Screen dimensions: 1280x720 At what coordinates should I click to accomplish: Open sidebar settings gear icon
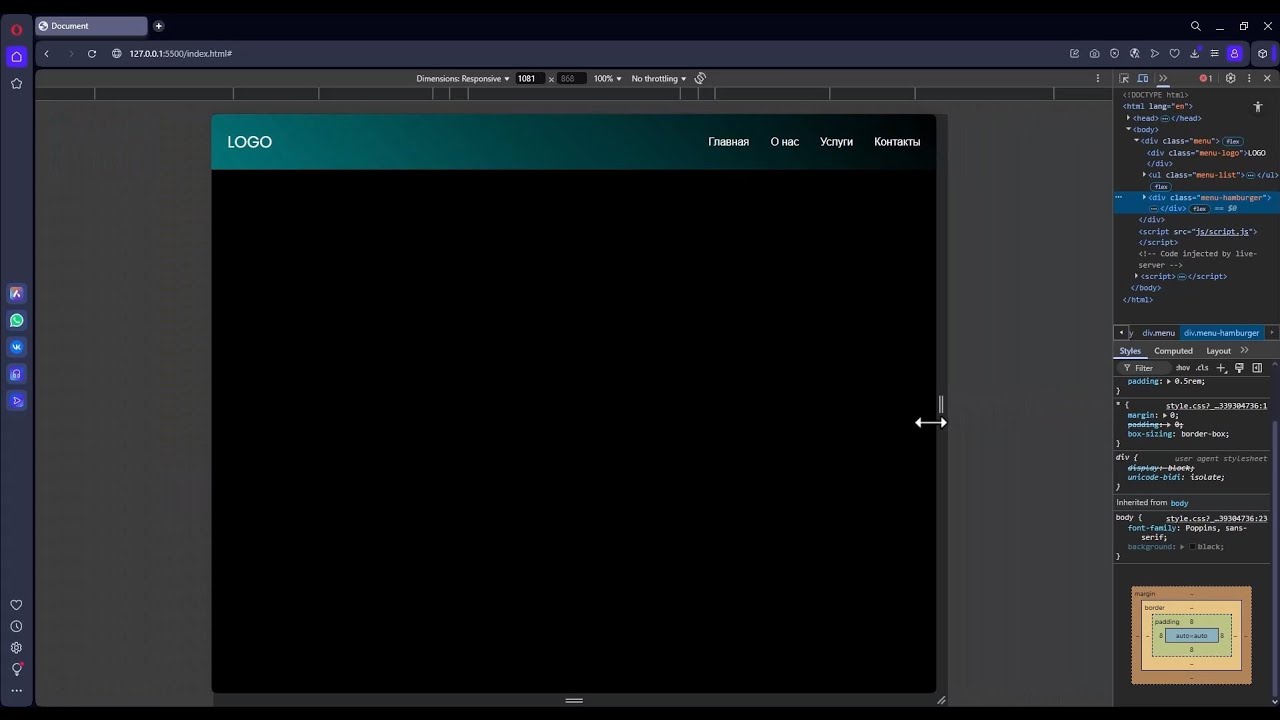click(x=16, y=648)
